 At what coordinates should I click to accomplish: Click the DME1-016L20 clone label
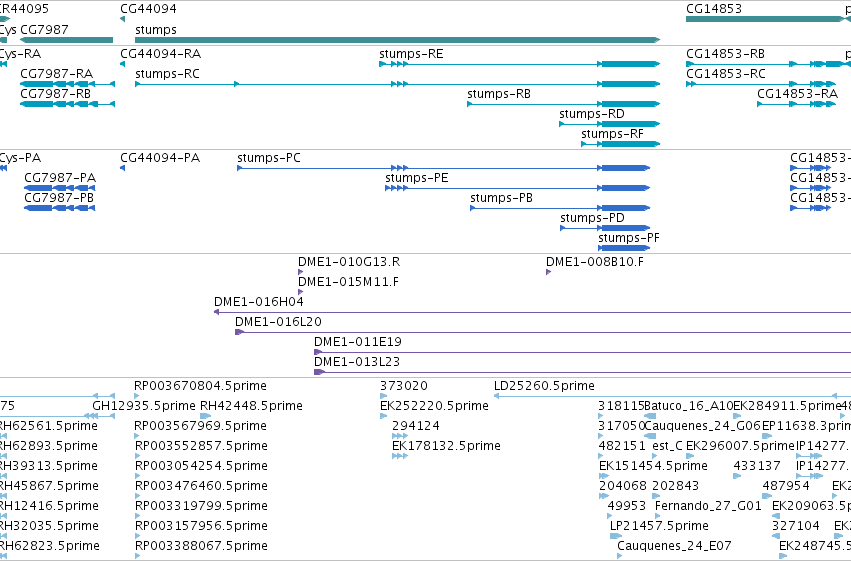click(x=278, y=322)
